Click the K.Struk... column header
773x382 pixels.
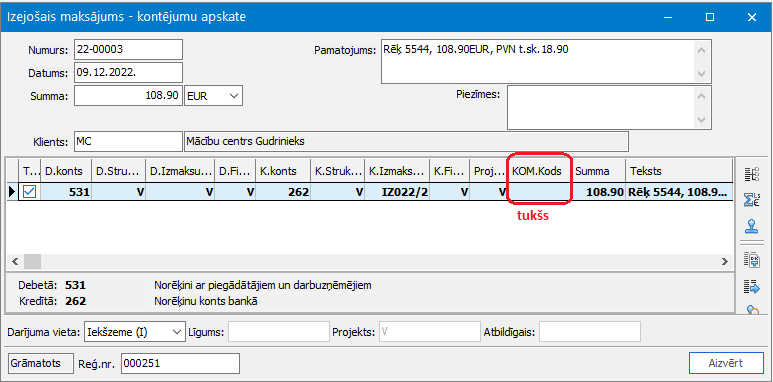[337, 171]
